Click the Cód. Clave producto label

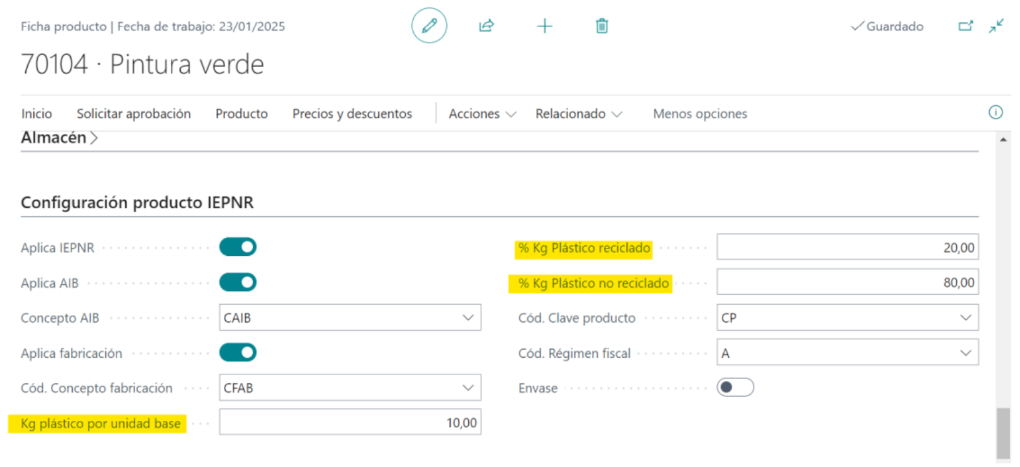click(576, 318)
